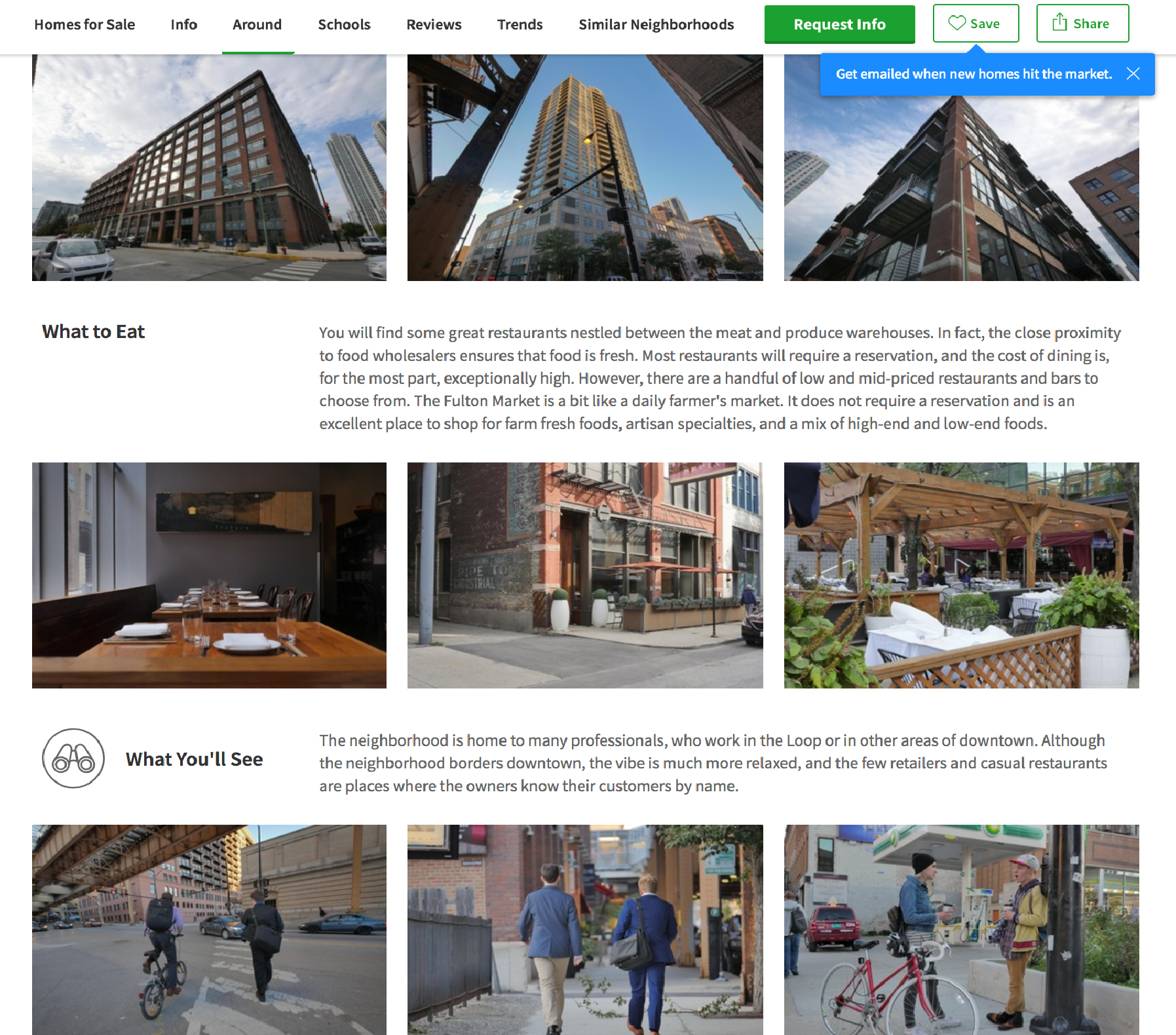Viewport: 1176px width, 1035px height.
Task: Click the binoculars icon beside What You'll See
Action: pyautogui.click(x=73, y=758)
